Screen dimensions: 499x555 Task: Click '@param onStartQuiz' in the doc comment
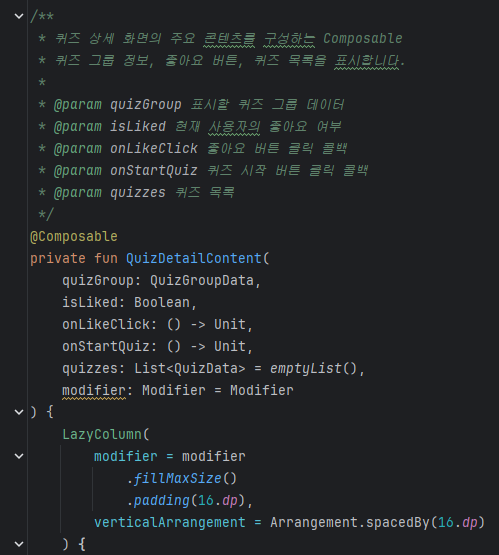coord(126,170)
